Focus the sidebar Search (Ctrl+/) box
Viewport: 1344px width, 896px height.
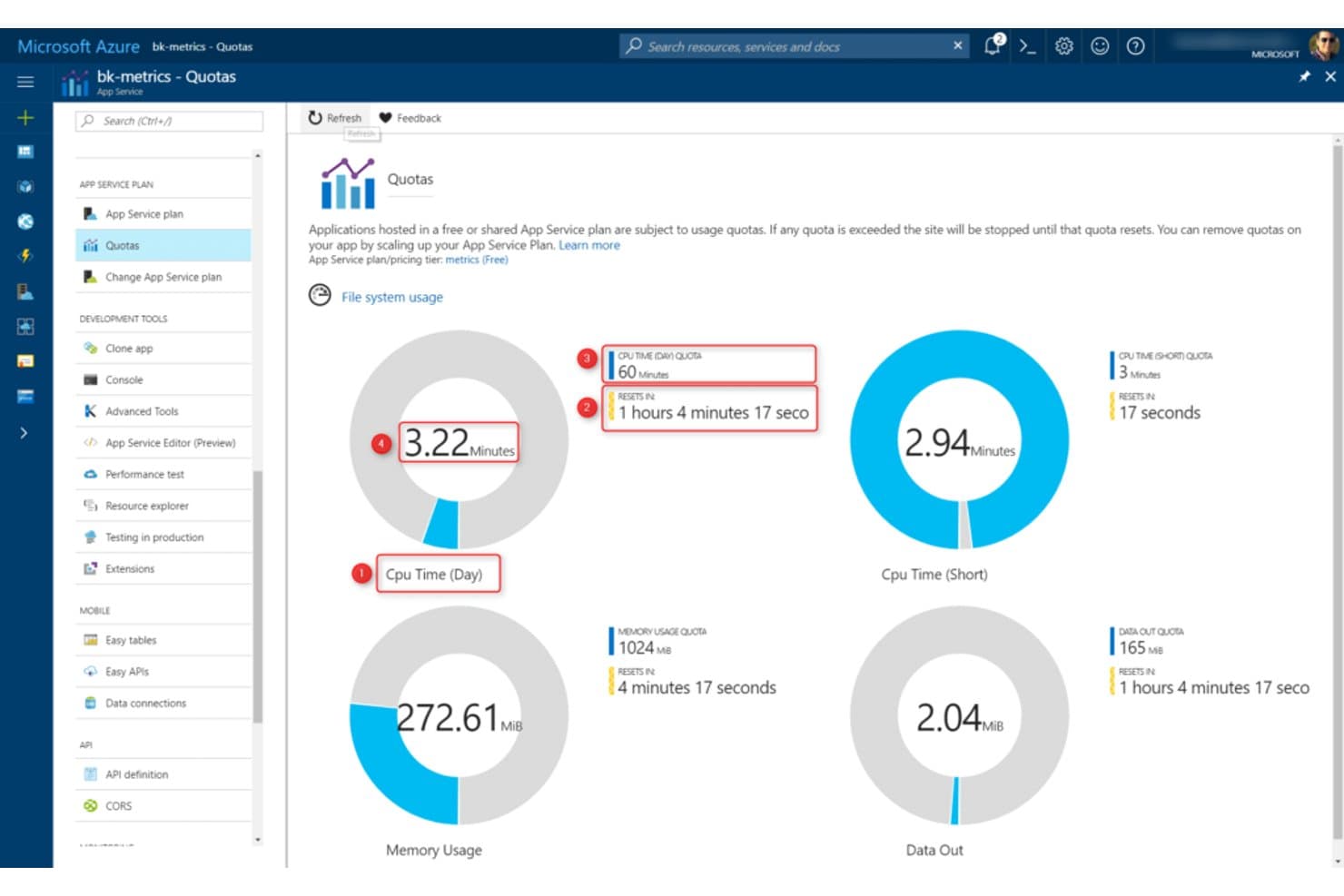(170, 121)
